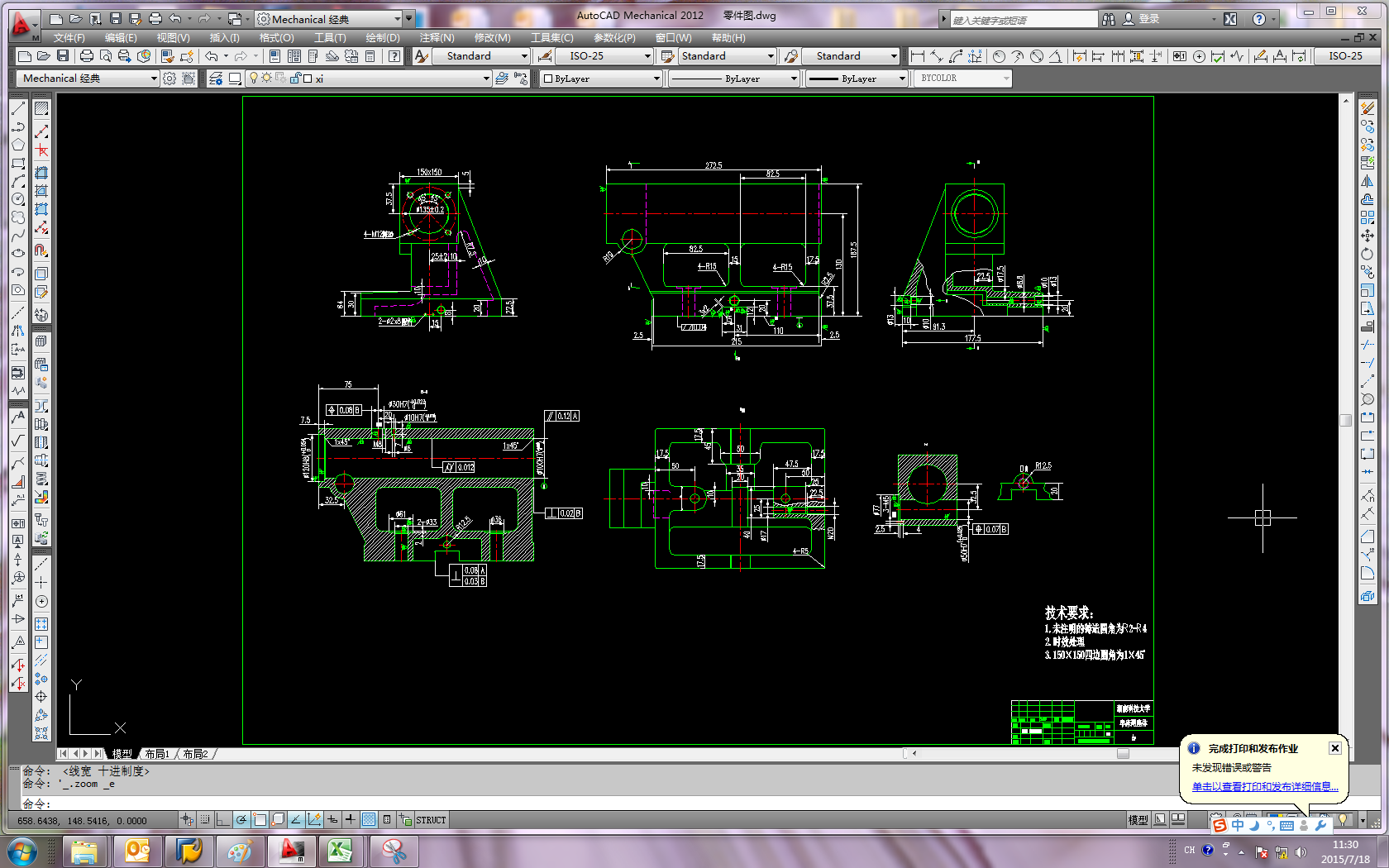Image resolution: width=1389 pixels, height=868 pixels.
Task: Click the Plot print icon
Action: pos(86,56)
